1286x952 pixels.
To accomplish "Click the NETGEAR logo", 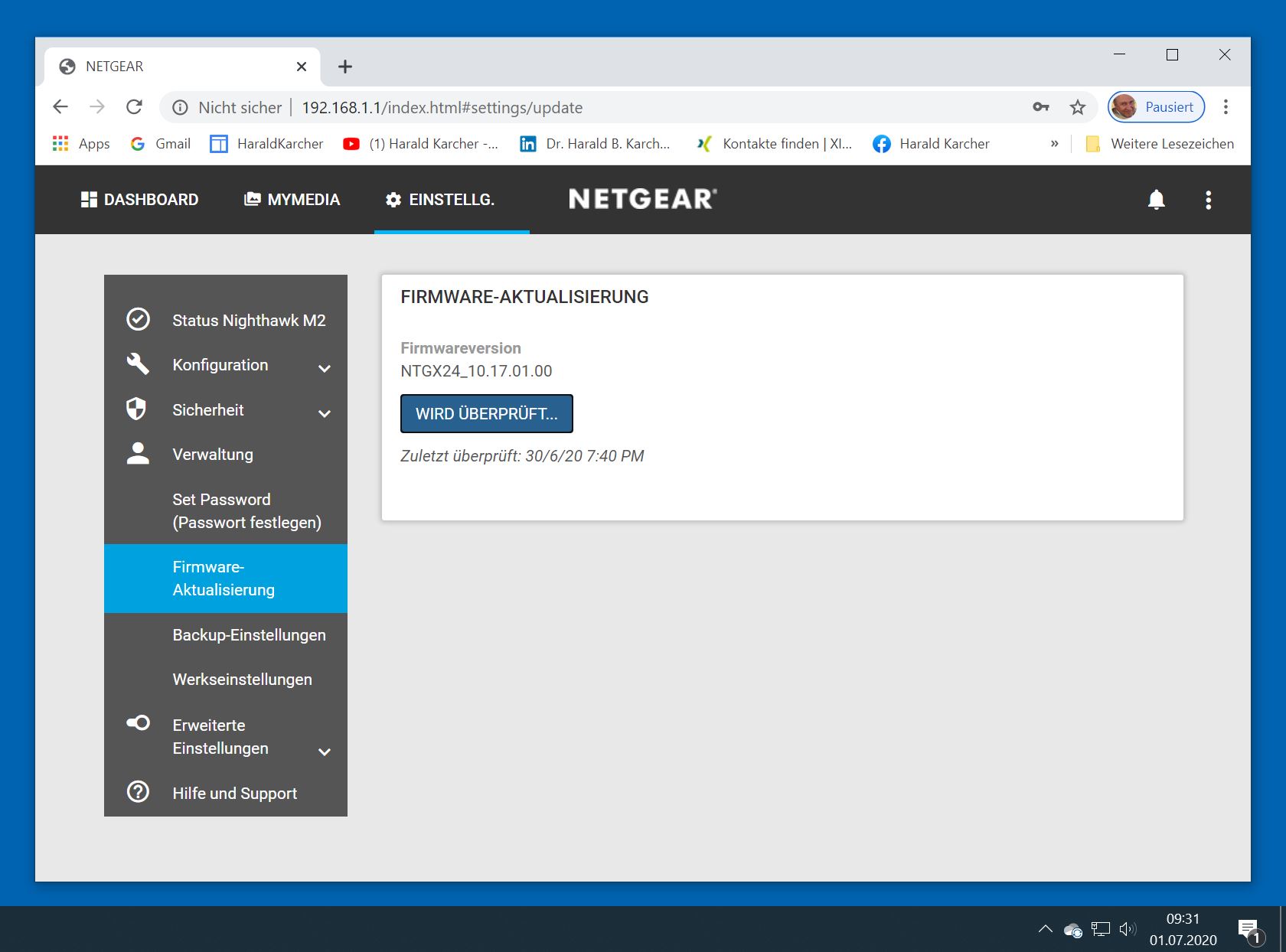I will (x=643, y=199).
